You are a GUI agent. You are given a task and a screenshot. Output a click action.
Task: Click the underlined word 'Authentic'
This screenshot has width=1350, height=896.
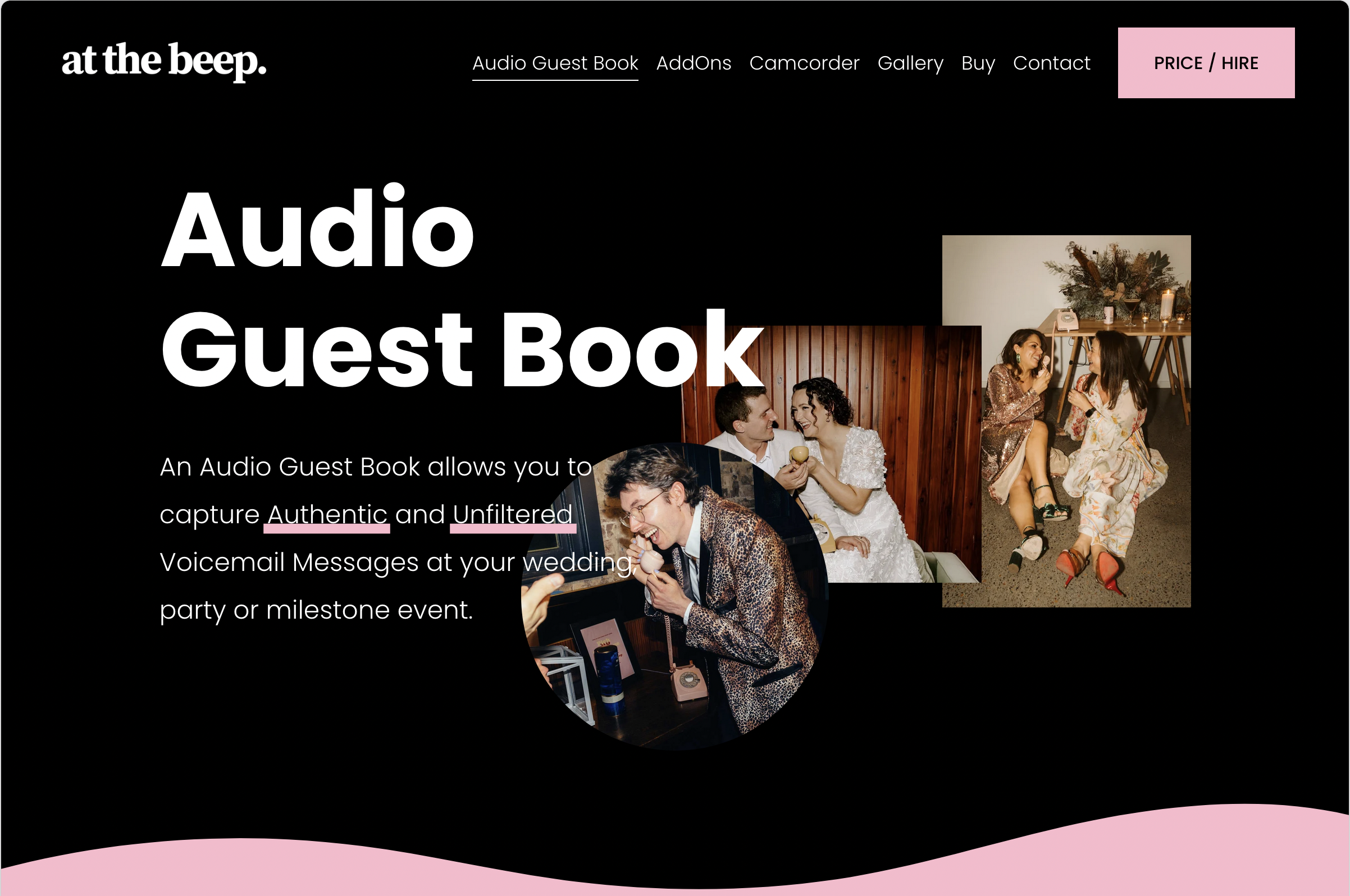(x=327, y=514)
